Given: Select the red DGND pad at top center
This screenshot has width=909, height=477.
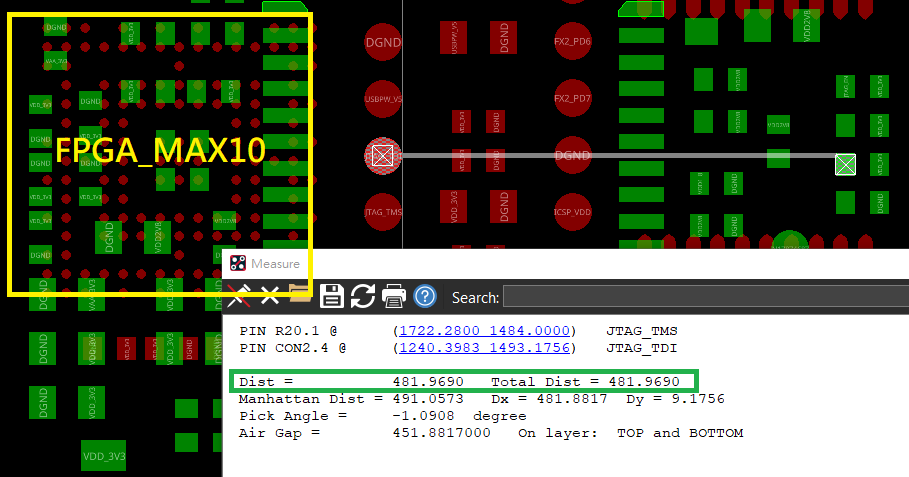Looking at the screenshot, I should pos(383,42).
